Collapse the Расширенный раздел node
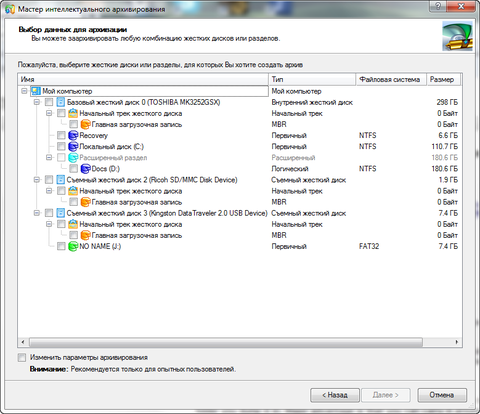Image resolution: width=480 pixels, height=414 pixels. pos(49,157)
